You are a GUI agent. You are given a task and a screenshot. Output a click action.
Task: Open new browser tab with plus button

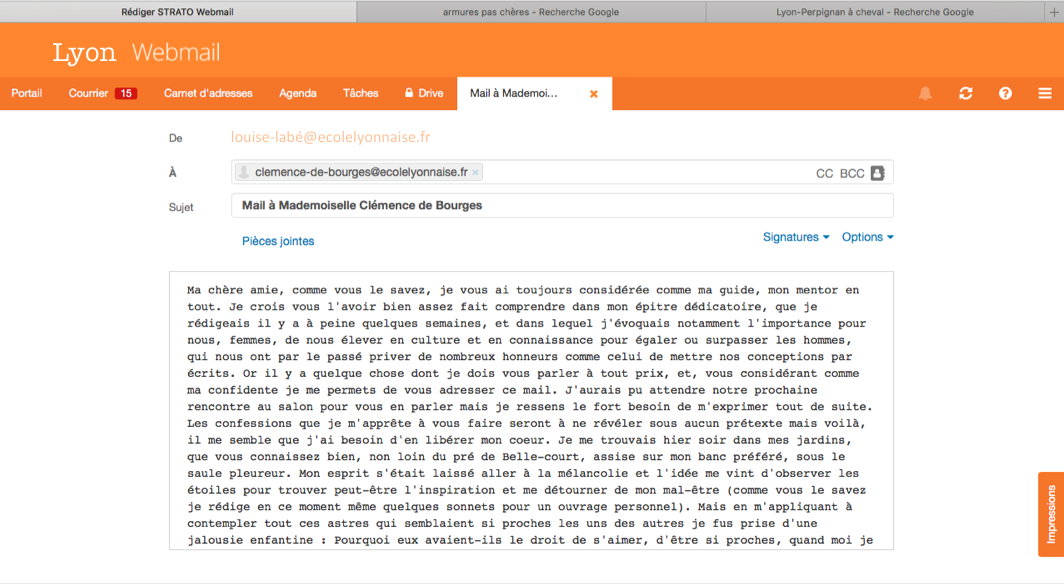[1054, 12]
